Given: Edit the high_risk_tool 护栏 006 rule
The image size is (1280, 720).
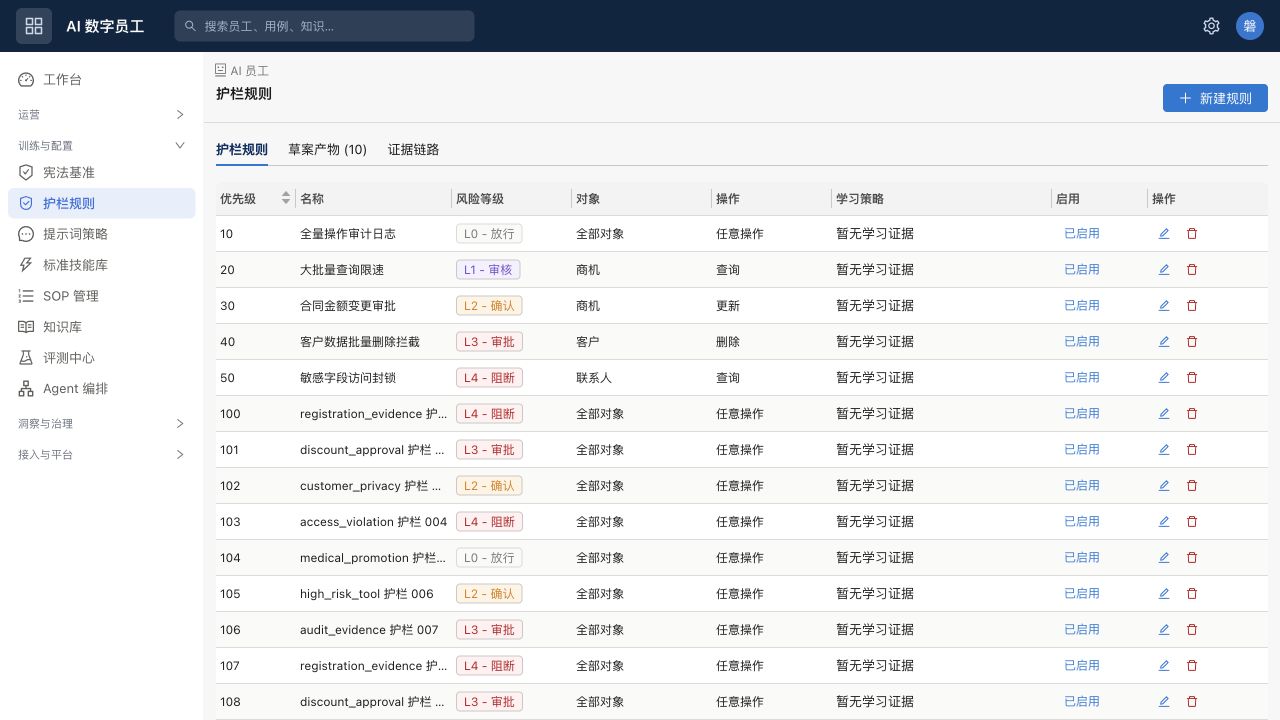Looking at the screenshot, I should 1164,594.
